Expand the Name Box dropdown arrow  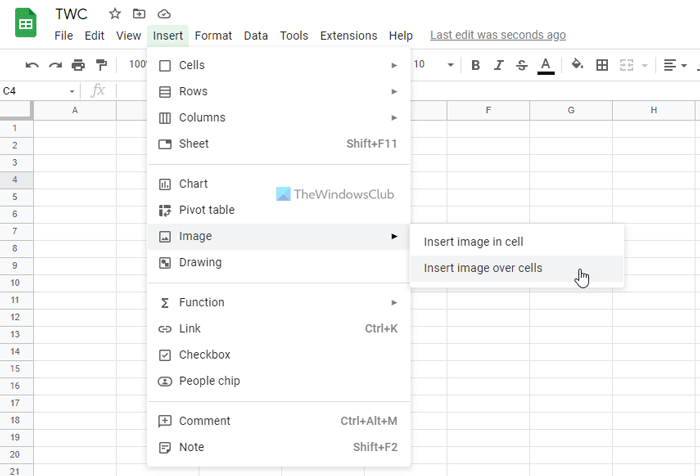(72, 91)
